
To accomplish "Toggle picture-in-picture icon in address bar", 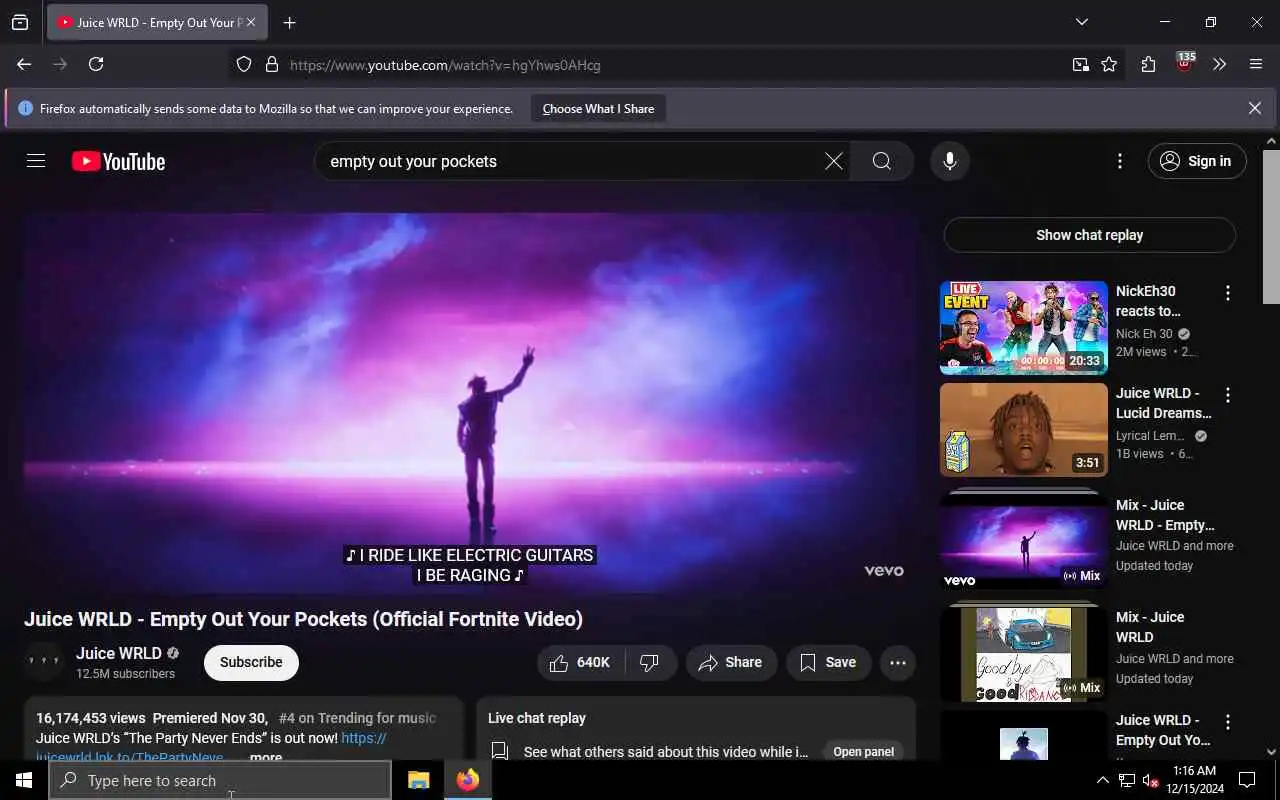I will [x=1081, y=64].
